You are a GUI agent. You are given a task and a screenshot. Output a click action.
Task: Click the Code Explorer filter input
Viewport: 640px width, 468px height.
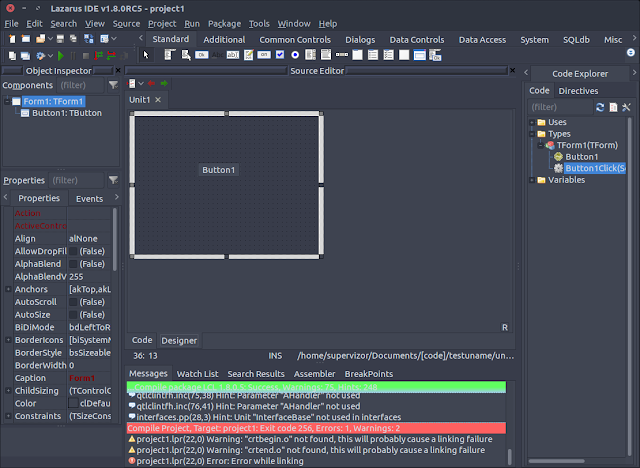click(560, 107)
